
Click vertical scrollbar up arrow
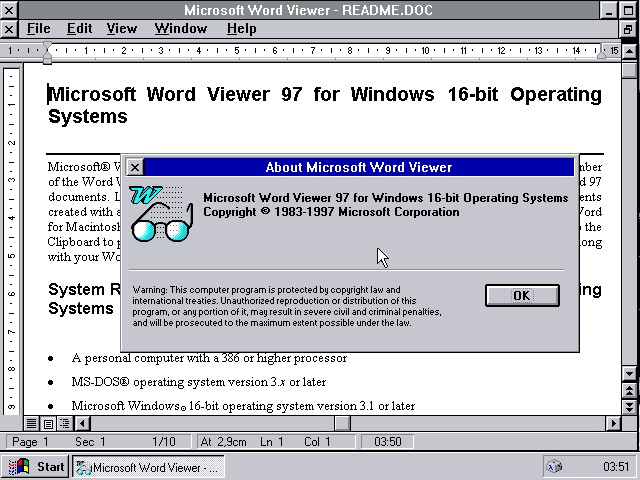click(629, 51)
